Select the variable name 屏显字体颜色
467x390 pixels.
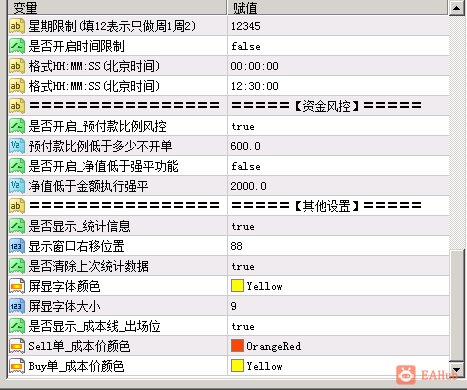coord(64,286)
